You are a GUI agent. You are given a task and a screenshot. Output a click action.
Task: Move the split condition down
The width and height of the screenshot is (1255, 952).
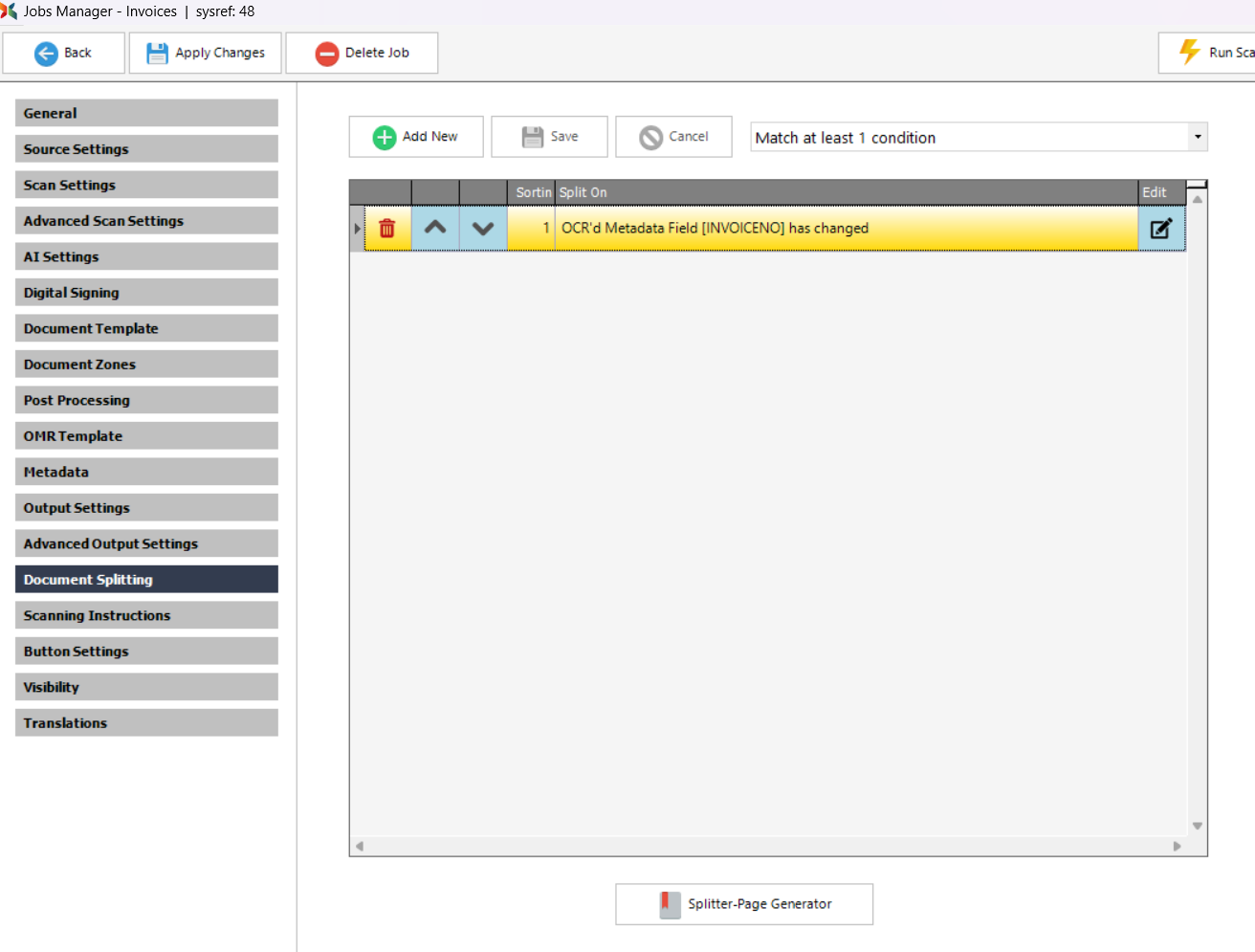pyautogui.click(x=483, y=229)
